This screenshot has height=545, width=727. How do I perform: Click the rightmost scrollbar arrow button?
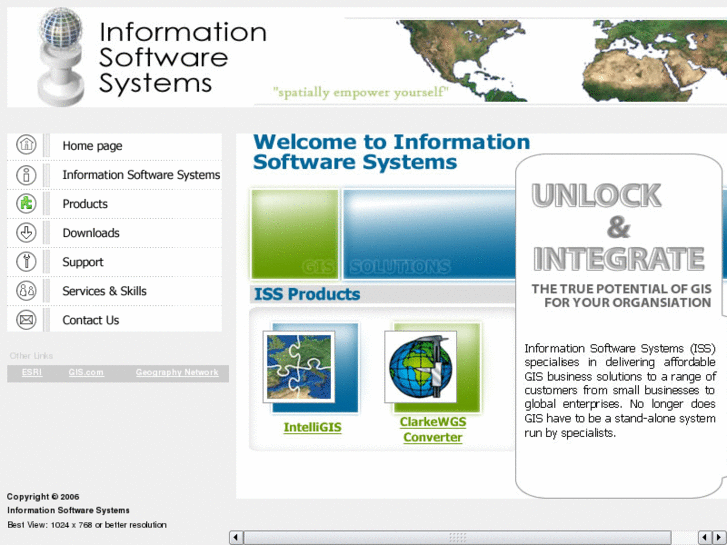(719, 537)
